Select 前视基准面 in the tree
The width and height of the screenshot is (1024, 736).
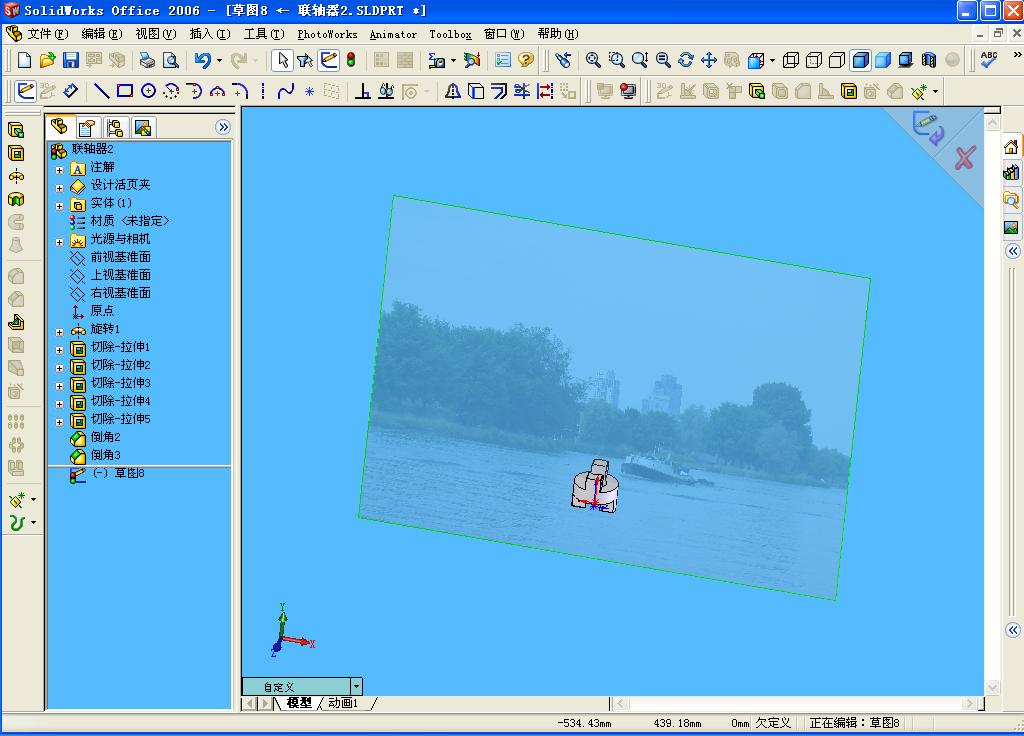(120, 257)
